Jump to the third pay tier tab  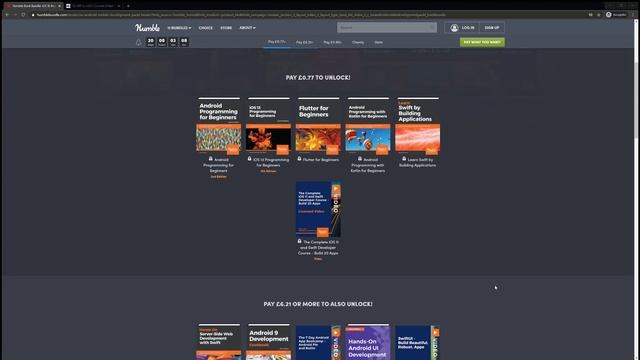tap(332, 42)
